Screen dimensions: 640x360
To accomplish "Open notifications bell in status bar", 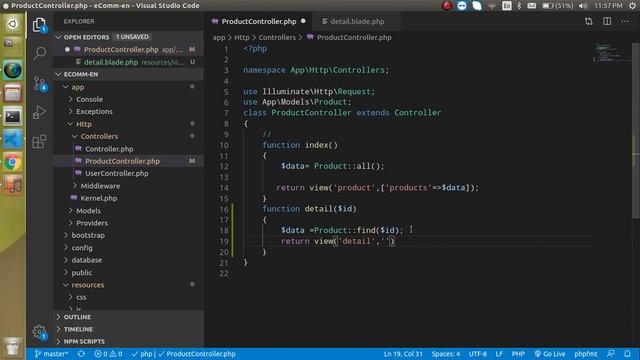I will (627, 354).
